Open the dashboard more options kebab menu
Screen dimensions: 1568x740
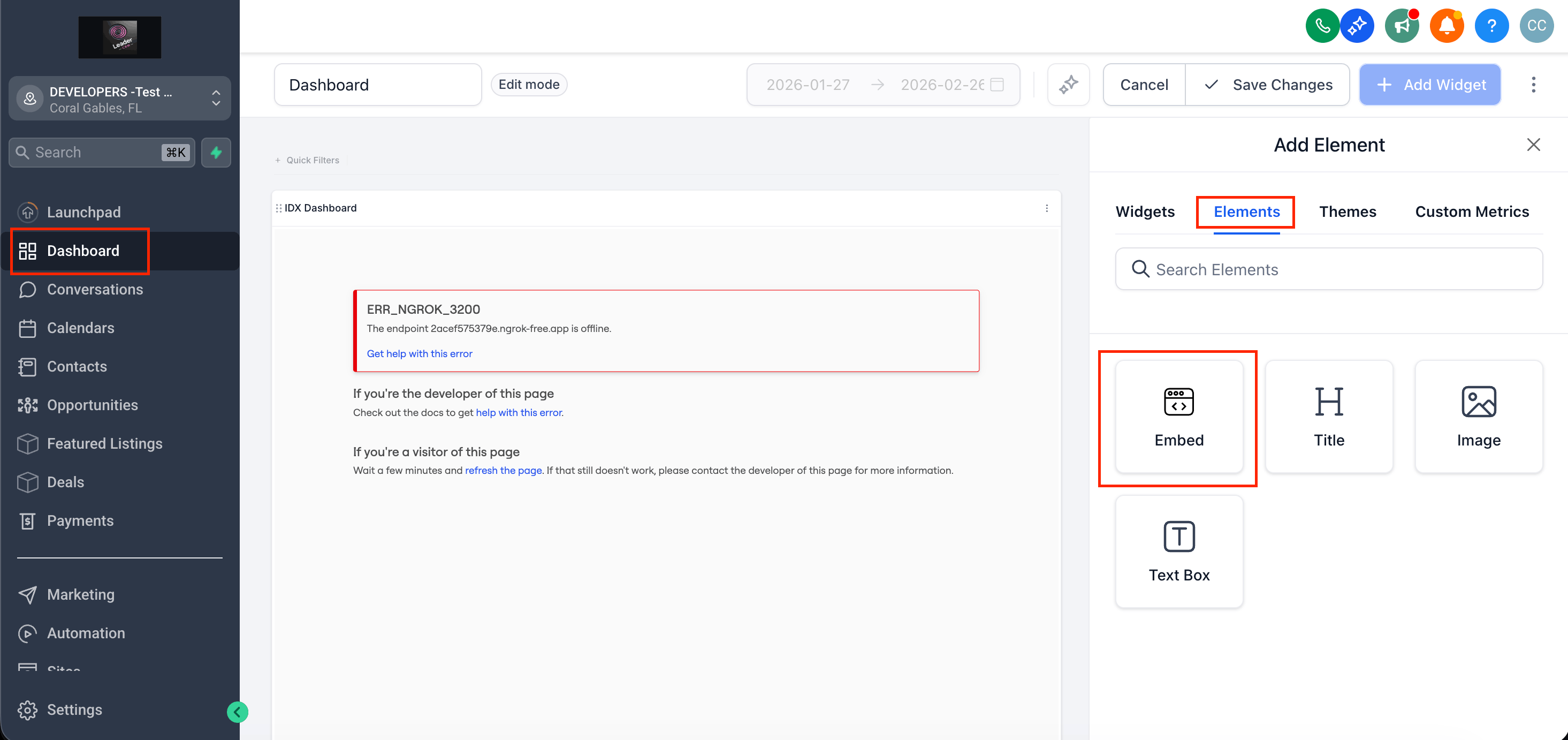point(1533,85)
